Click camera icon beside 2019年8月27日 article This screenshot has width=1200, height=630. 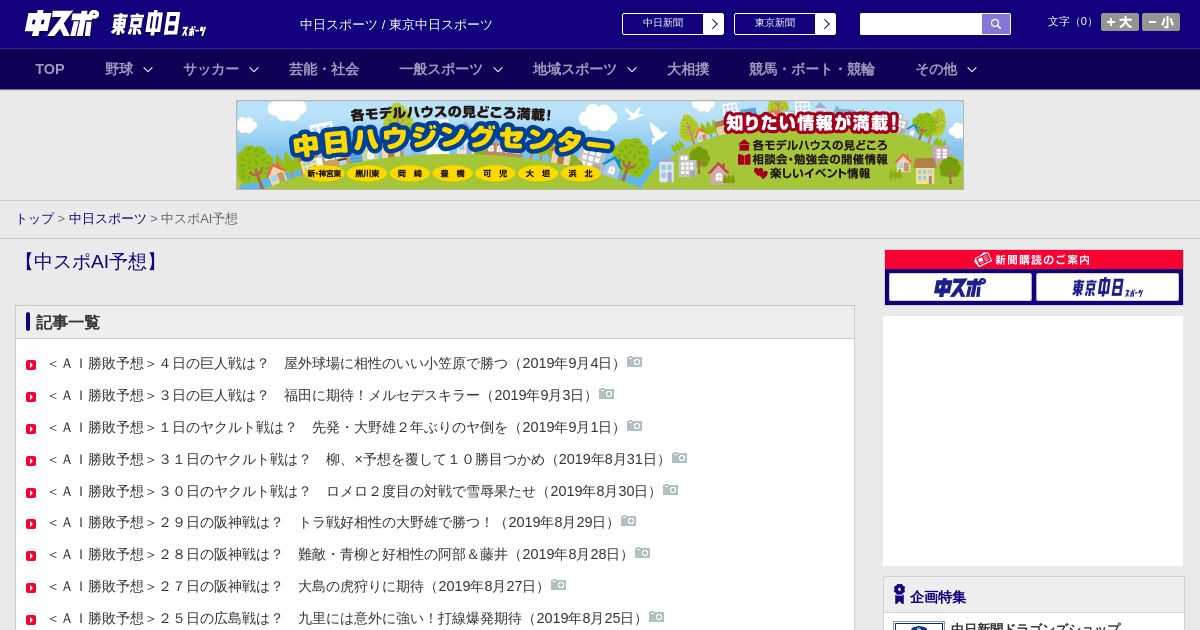(559, 585)
